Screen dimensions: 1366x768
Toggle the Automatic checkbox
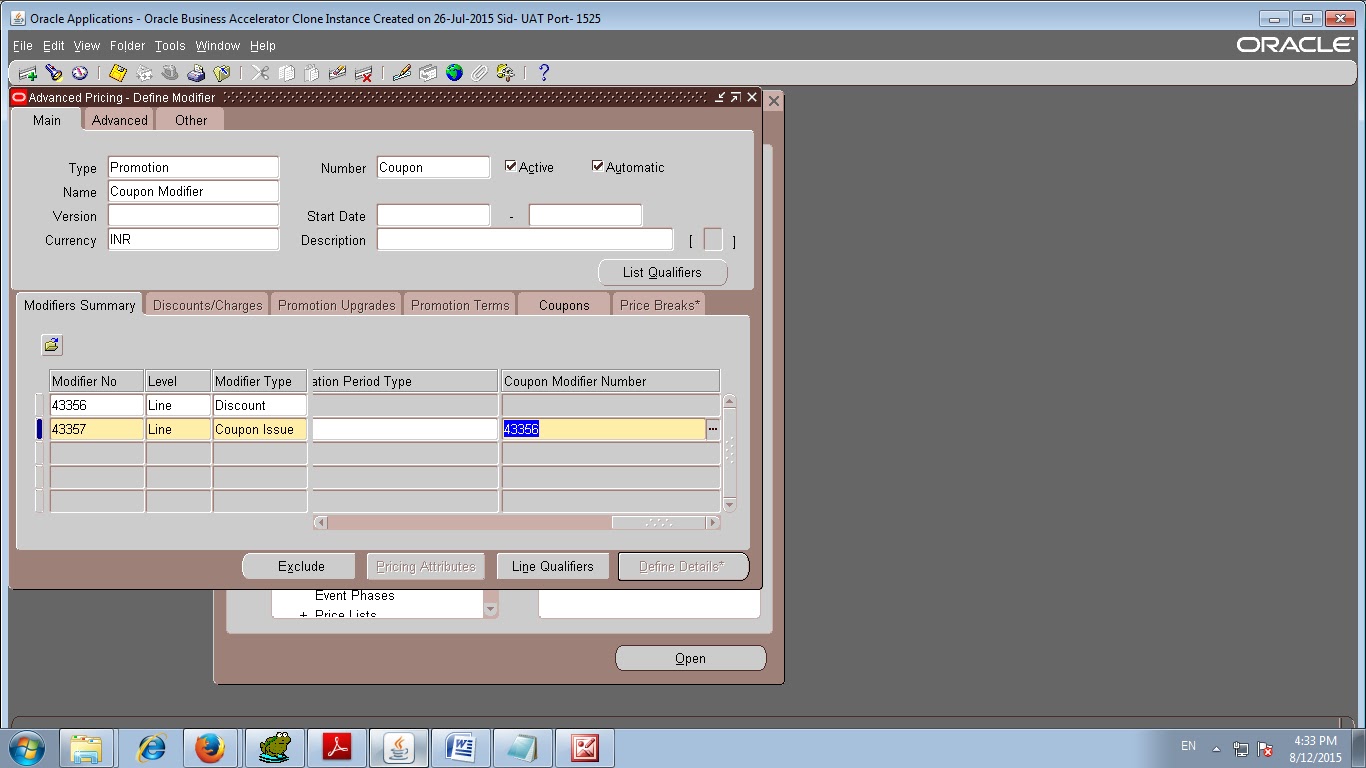pos(598,167)
